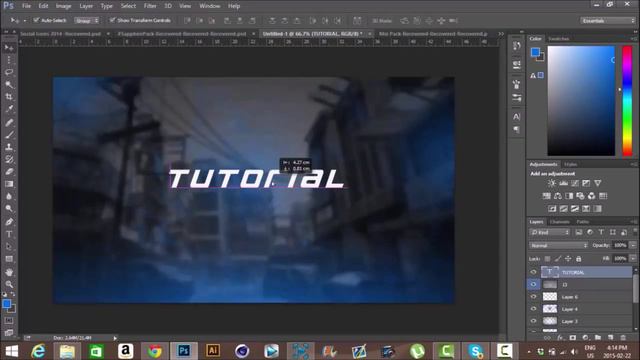This screenshot has width=640, height=360.
Task: Pick a color in color field
Action: coord(581,101)
